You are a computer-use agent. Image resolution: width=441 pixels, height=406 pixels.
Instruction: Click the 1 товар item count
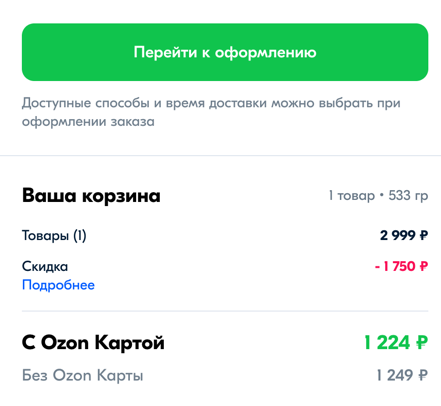pyautogui.click(x=352, y=195)
